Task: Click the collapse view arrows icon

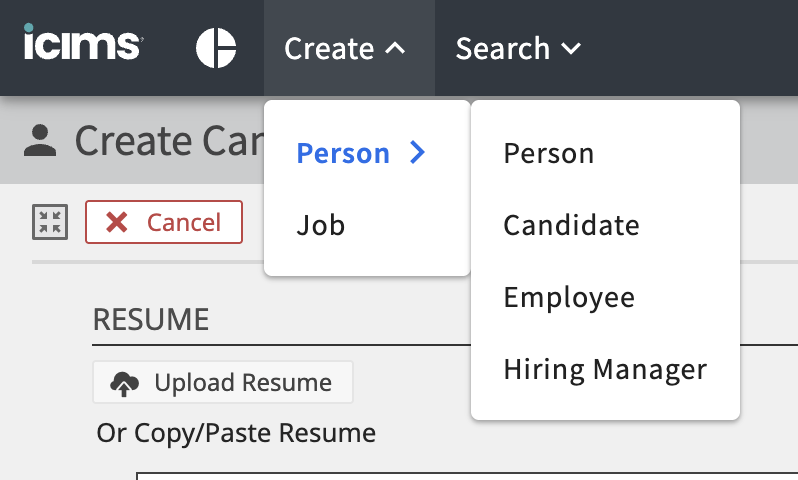Action: (50, 222)
